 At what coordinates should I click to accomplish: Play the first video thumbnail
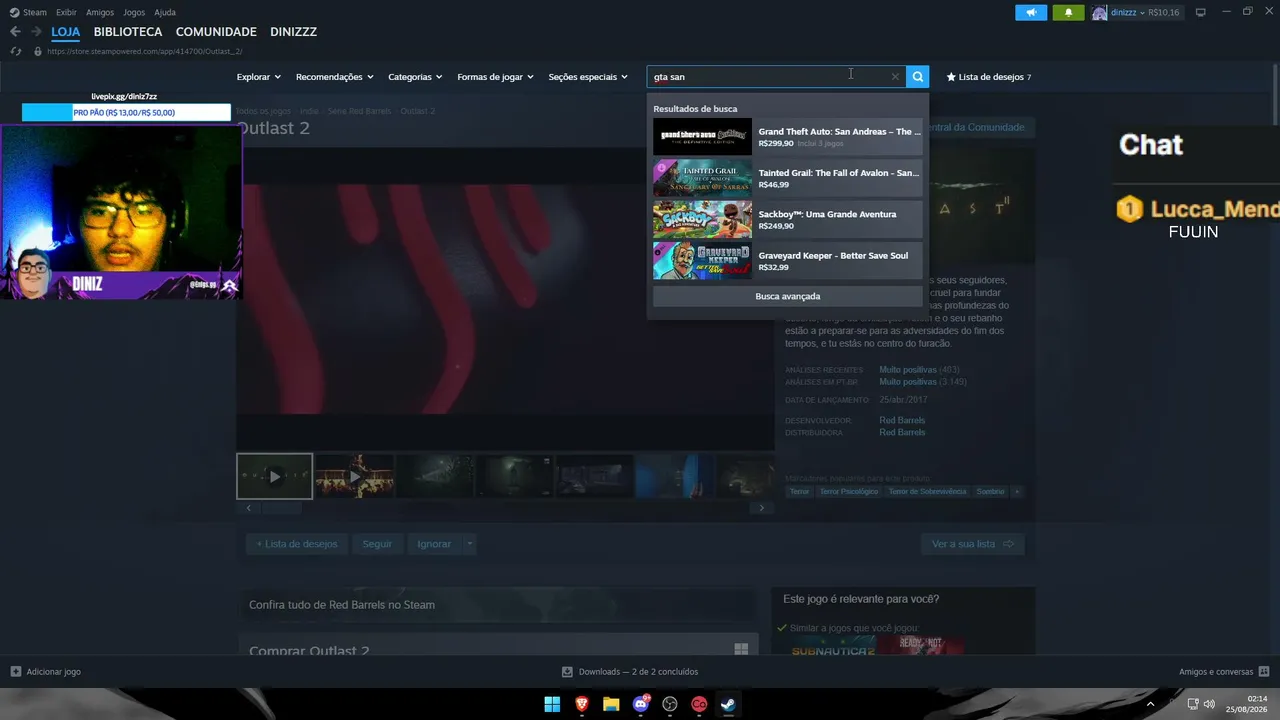274,476
